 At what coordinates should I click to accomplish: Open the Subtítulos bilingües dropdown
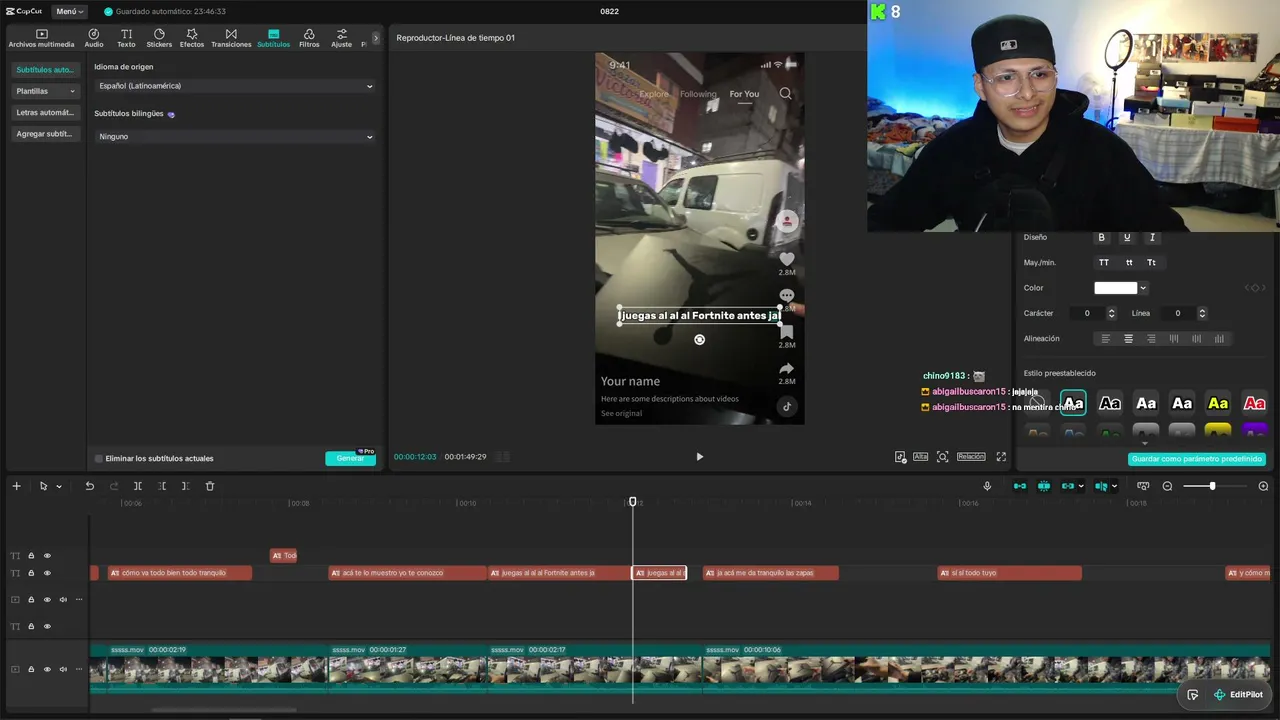[x=235, y=136]
